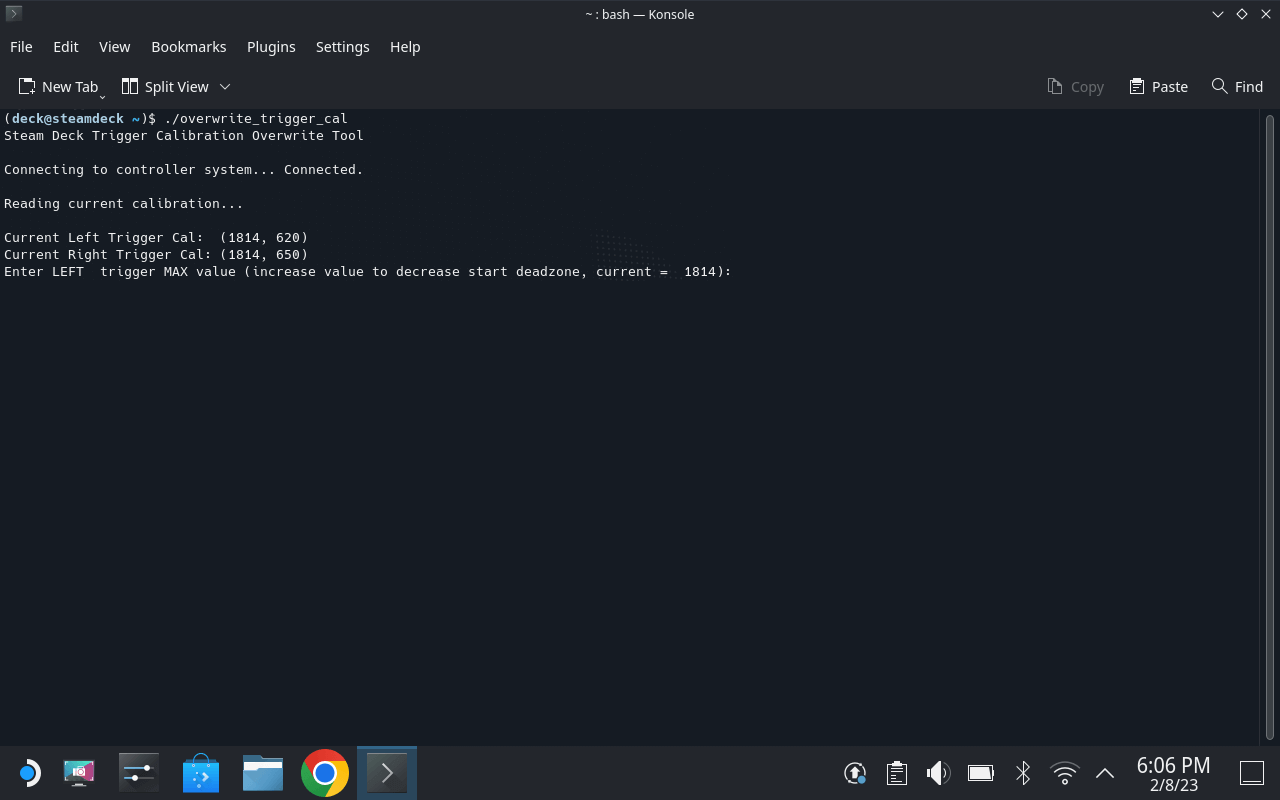Open the Edit menu
The image size is (1280, 800).
coord(66,47)
